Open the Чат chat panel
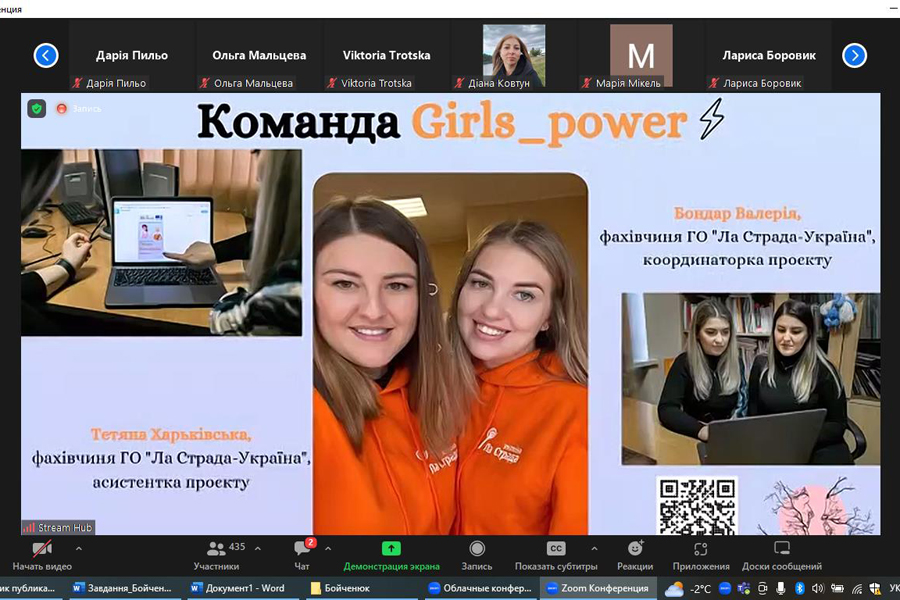The image size is (900, 600). pos(302,556)
